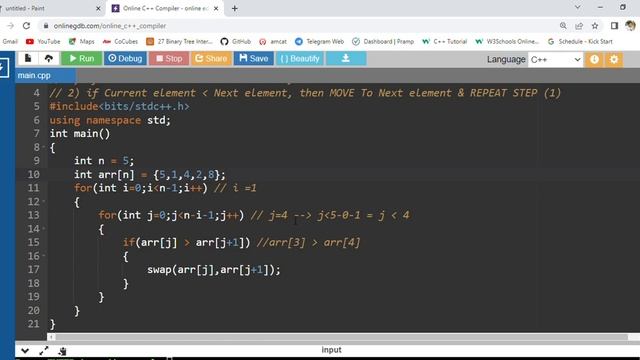
Task: Open YouTube bookmark
Action: pyautogui.click(x=43, y=41)
